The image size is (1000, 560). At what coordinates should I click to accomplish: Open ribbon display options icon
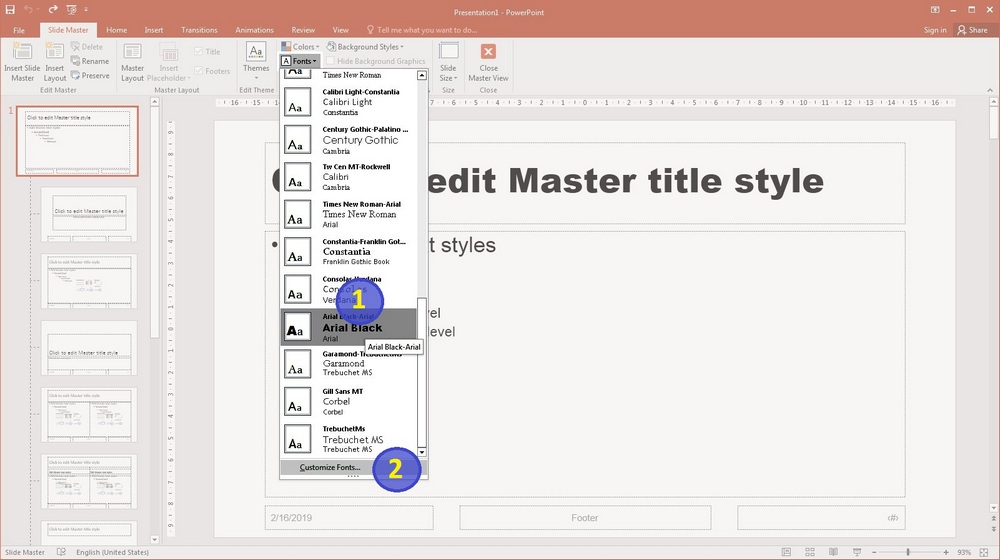click(x=935, y=10)
